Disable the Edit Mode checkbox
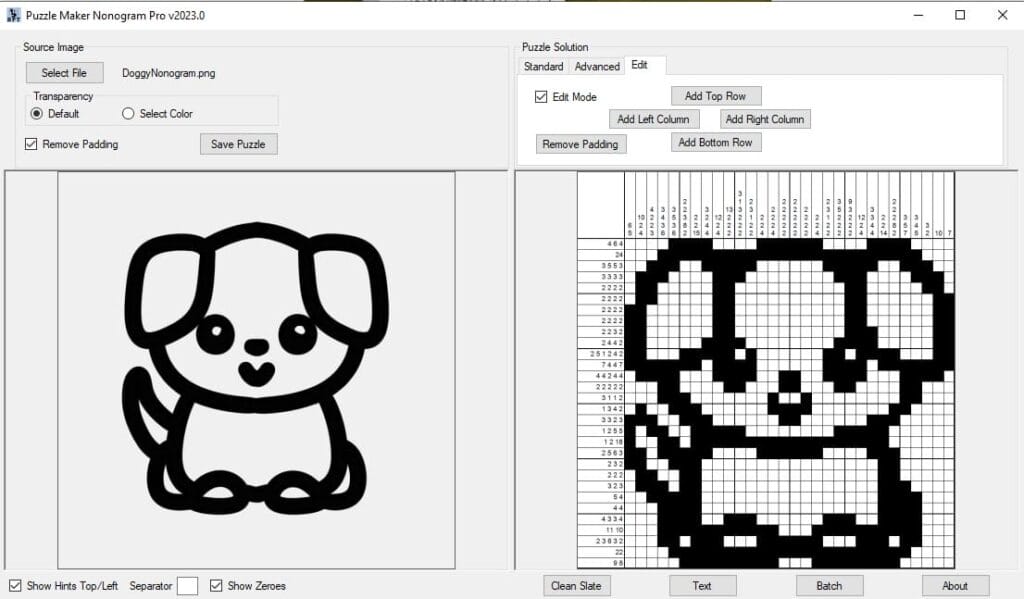 [541, 97]
